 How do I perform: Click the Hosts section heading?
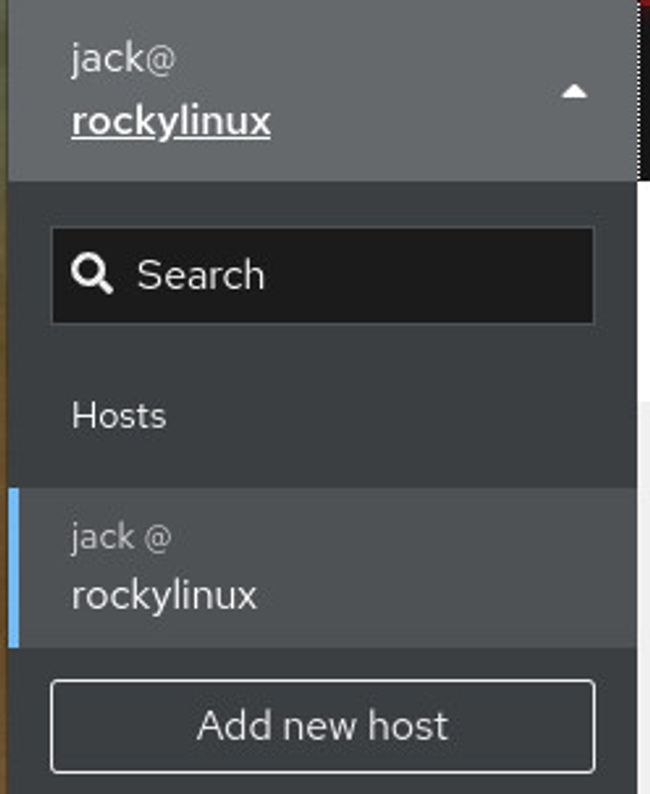click(119, 416)
